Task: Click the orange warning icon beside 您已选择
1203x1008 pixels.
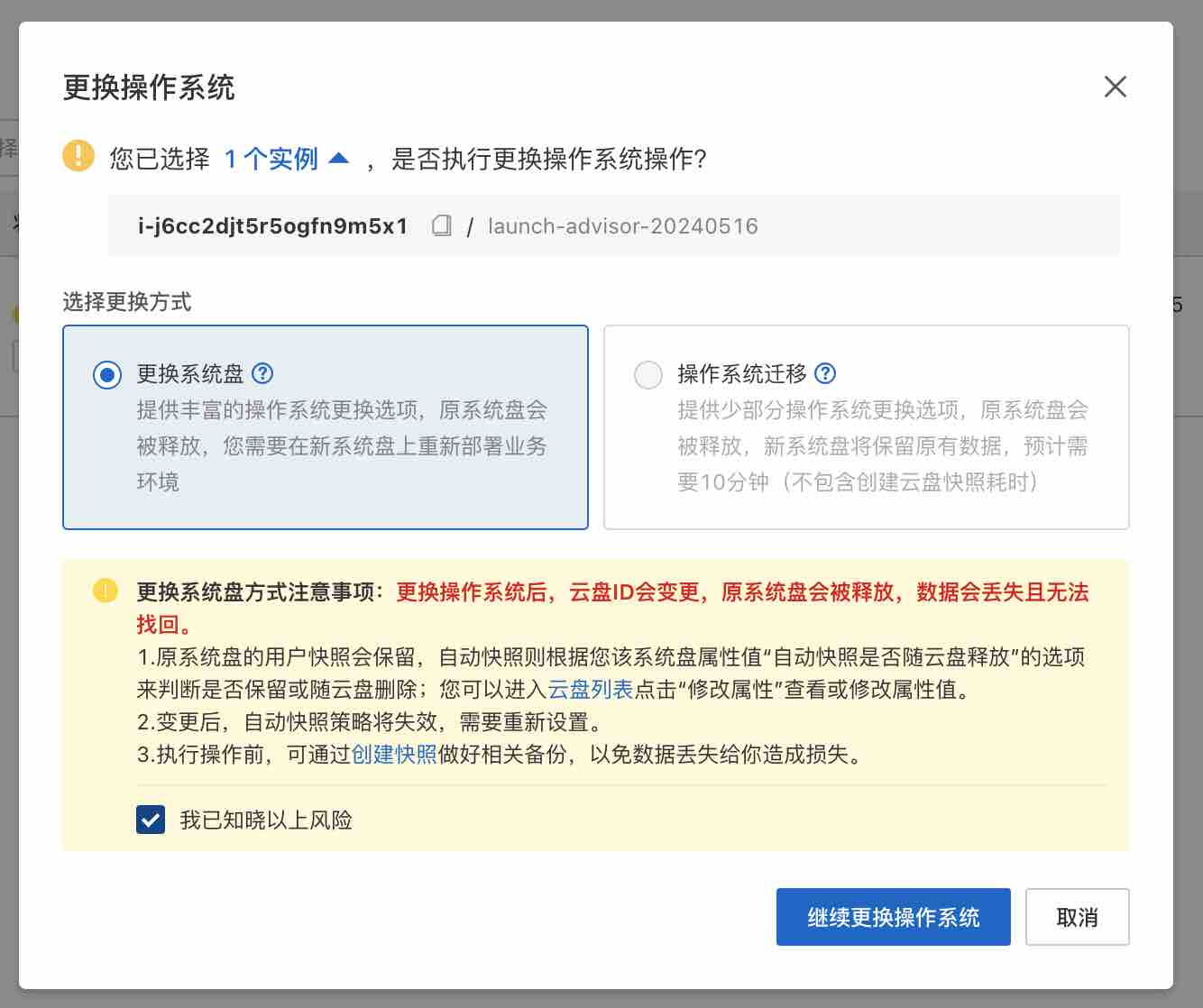Action: 78,156
